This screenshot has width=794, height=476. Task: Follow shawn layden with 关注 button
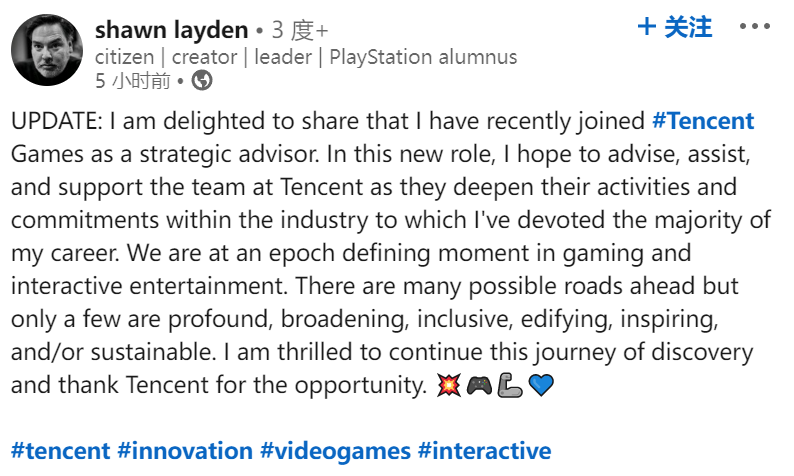[x=675, y=27]
